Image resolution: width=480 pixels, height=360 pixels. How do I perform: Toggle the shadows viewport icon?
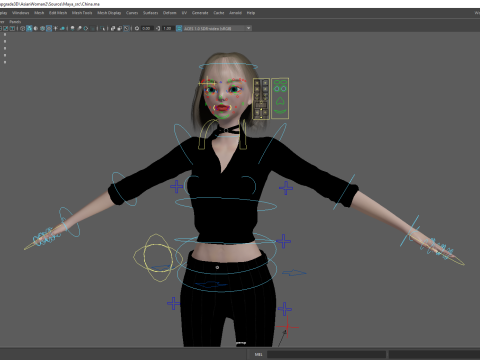click(x=62, y=28)
